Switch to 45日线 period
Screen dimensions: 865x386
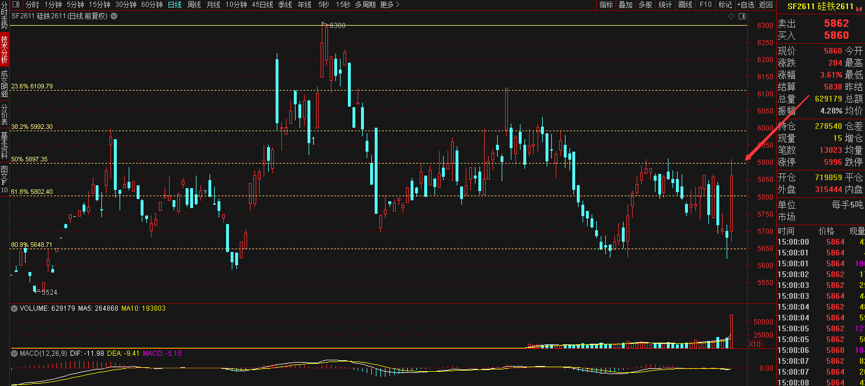(x=263, y=5)
